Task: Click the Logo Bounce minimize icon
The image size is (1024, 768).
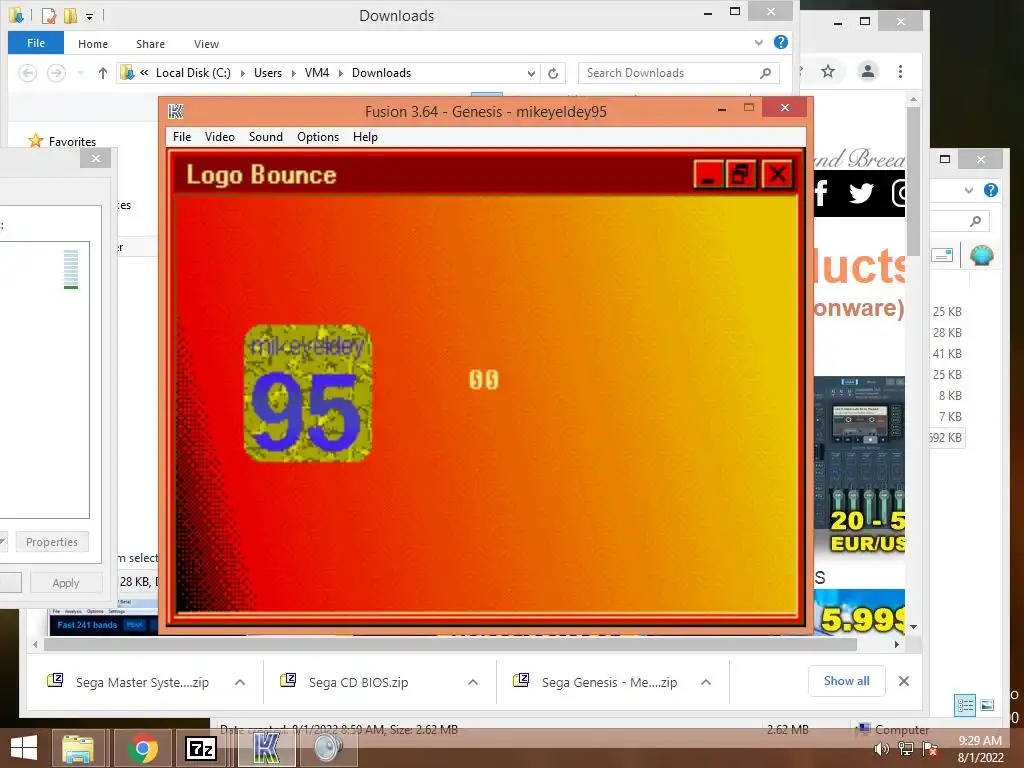Action: coord(708,174)
